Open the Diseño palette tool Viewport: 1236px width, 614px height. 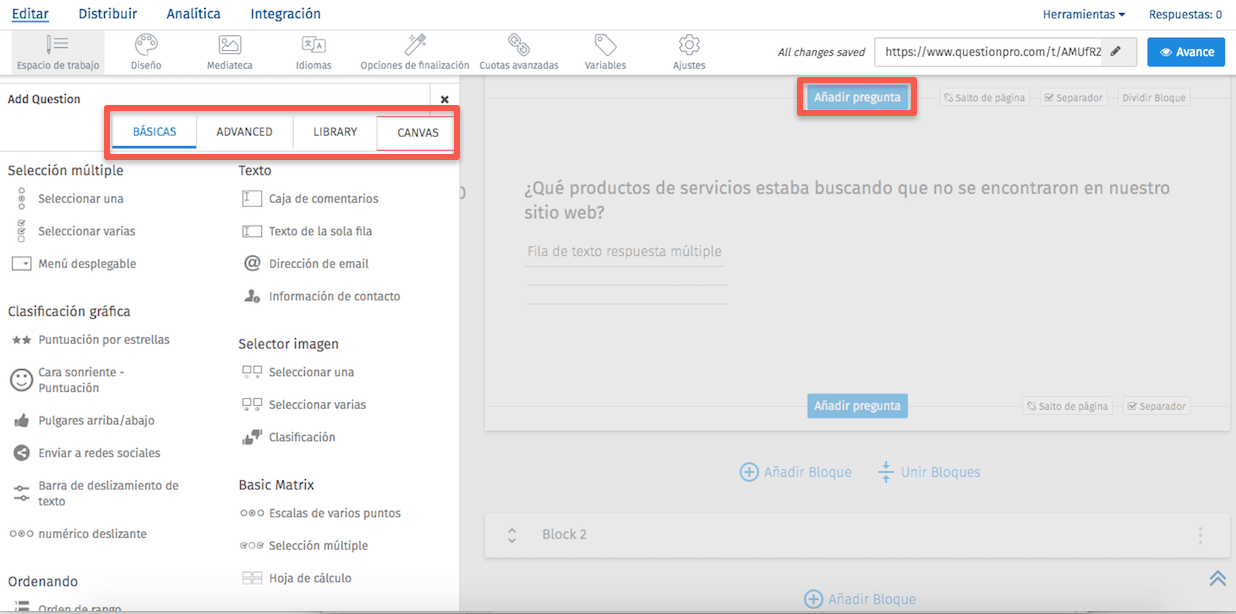pyautogui.click(x=146, y=52)
